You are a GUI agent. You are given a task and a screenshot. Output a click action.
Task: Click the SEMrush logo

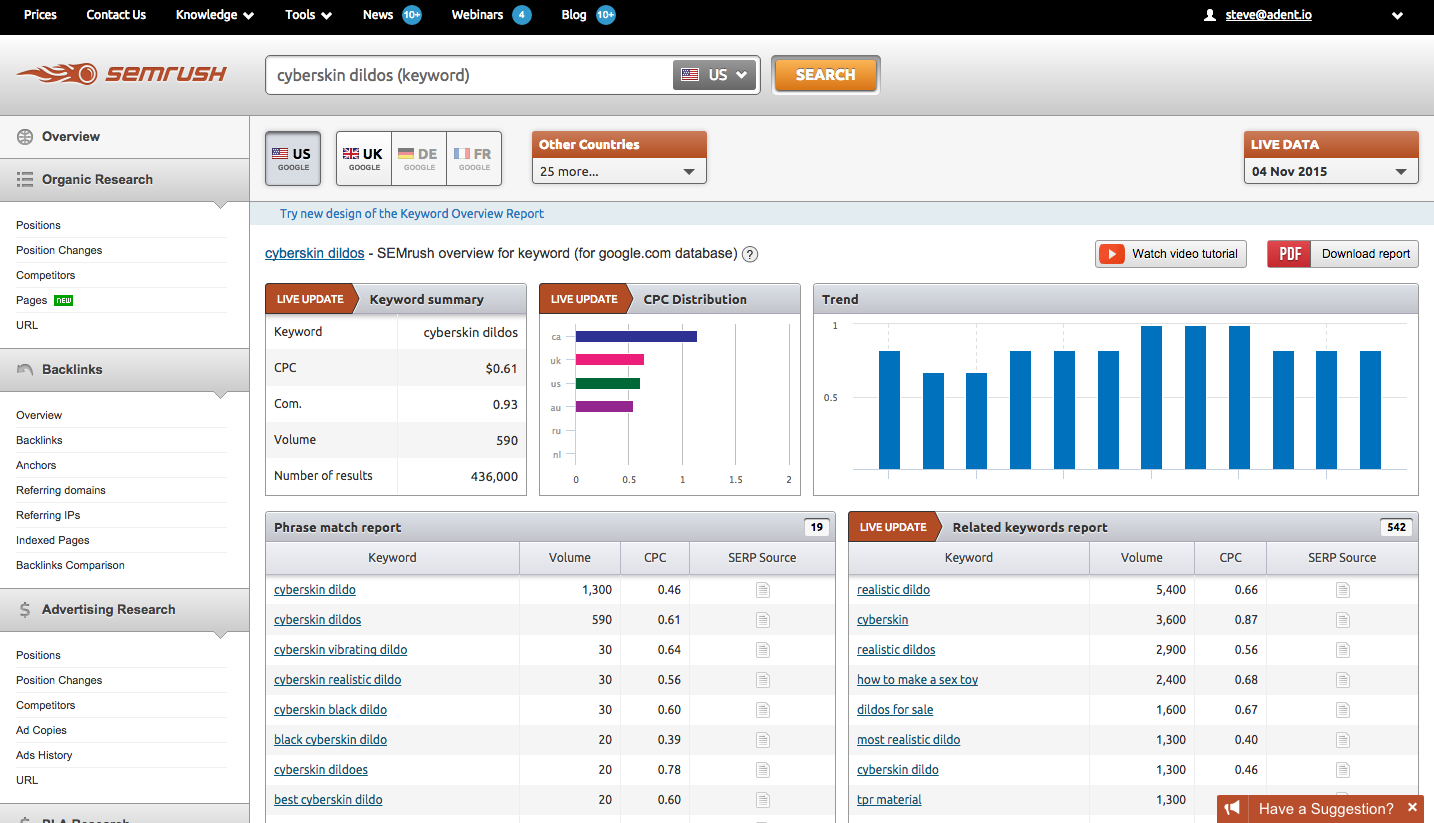[x=121, y=74]
